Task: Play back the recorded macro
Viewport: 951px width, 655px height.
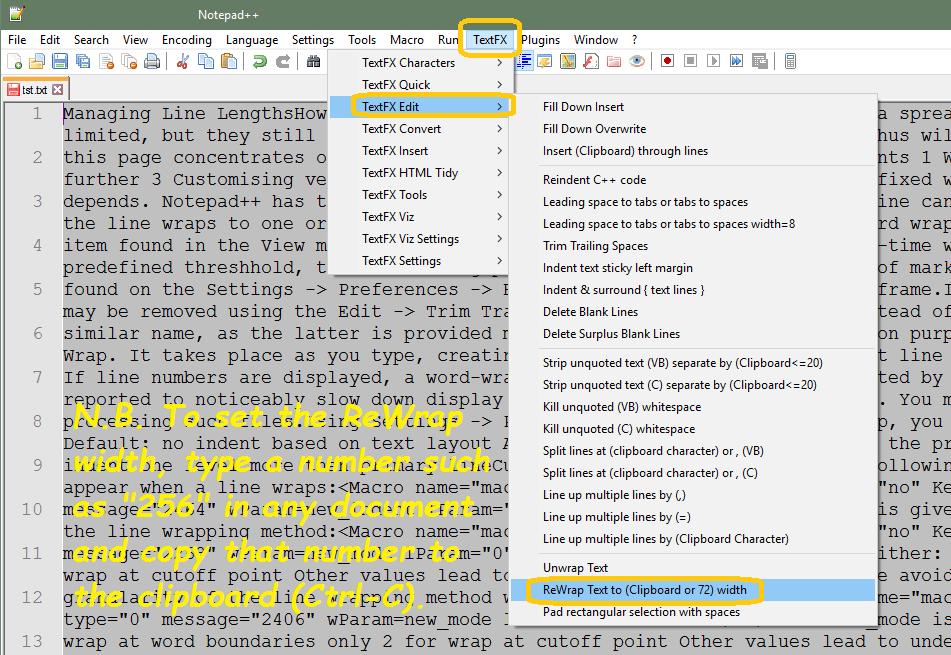Action: 713,61
